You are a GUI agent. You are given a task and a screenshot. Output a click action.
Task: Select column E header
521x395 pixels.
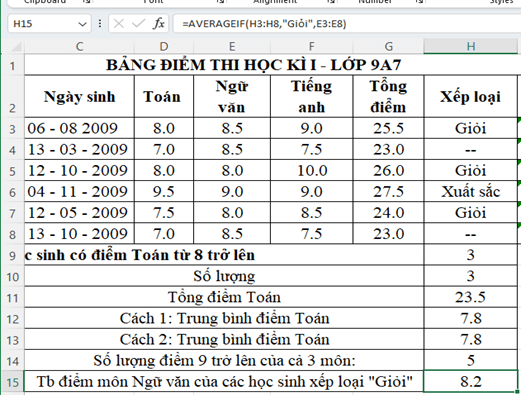(232, 46)
